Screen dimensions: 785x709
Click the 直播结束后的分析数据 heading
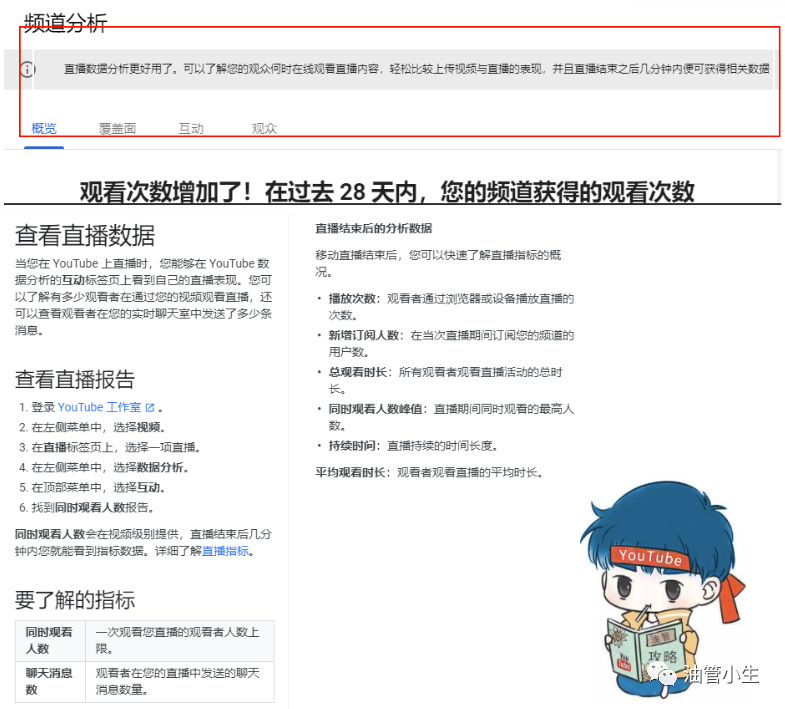(373, 228)
